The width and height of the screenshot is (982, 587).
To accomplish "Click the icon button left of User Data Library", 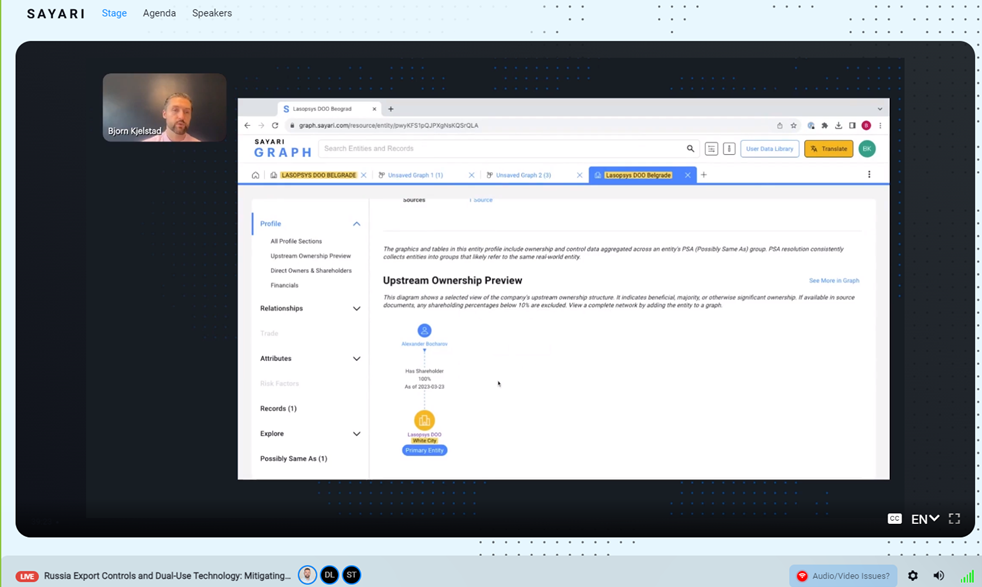I will [x=729, y=148].
